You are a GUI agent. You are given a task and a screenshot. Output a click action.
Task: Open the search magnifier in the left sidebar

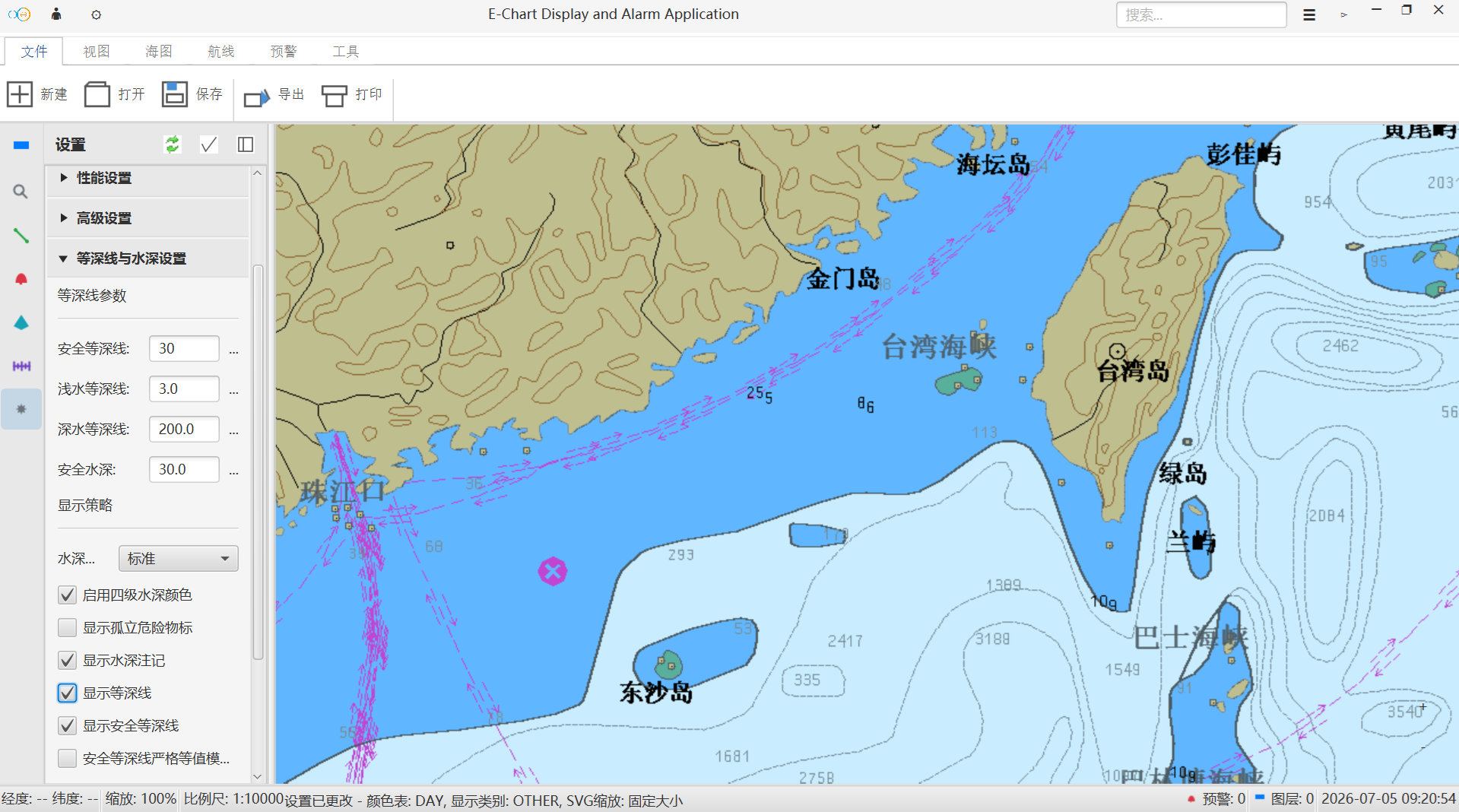[21, 192]
